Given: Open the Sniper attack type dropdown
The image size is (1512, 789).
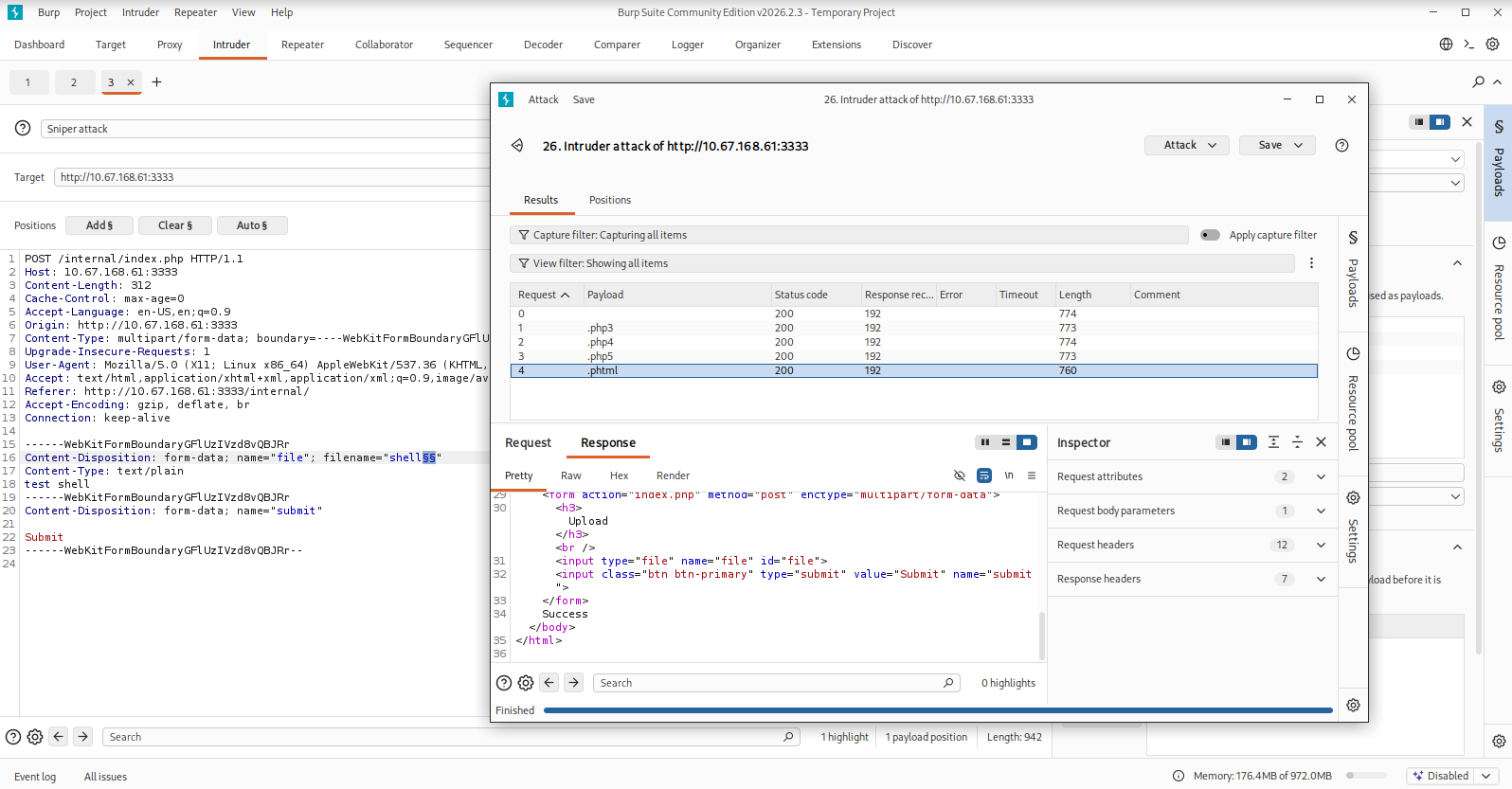Looking at the screenshot, I should 265,129.
